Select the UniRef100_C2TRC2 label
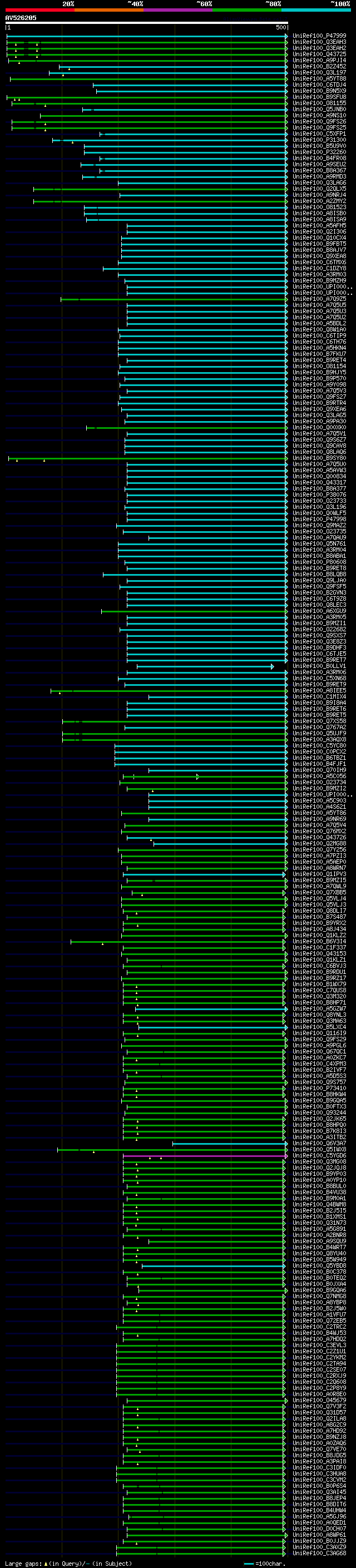The image size is (356, 1568). tap(319, 1327)
